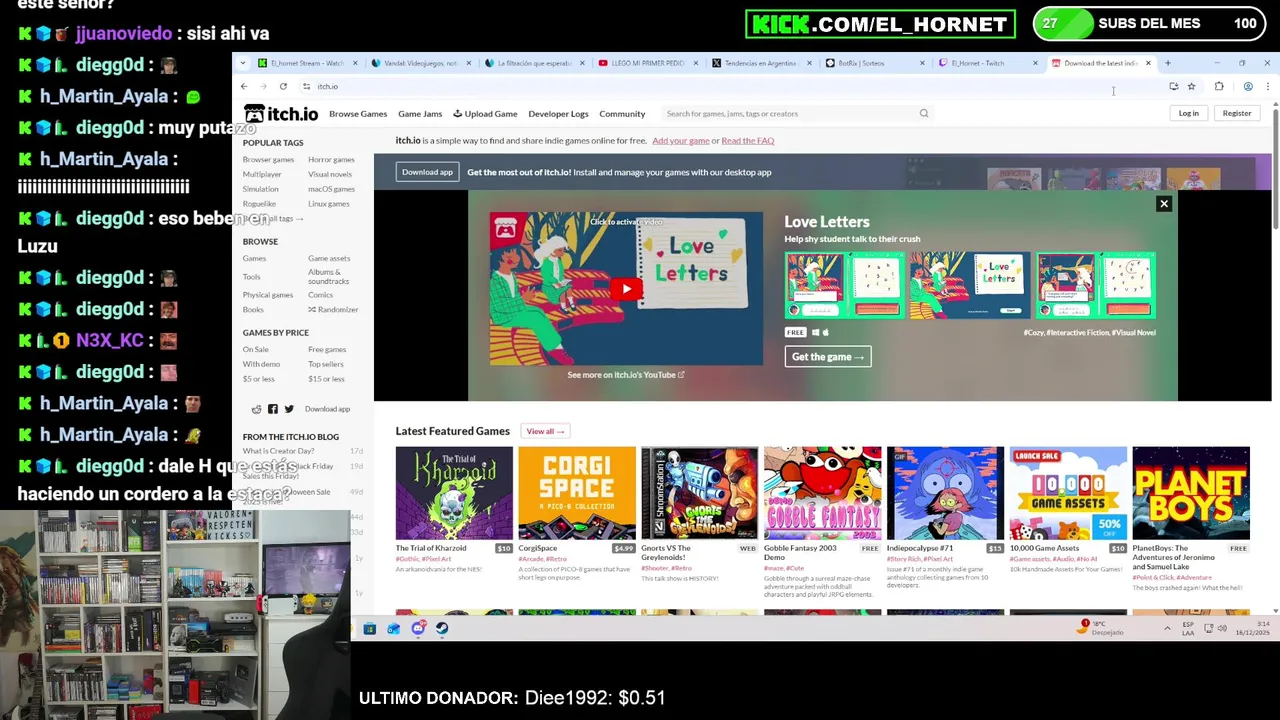Open The Trial of Kharzoid thumbnail
Image resolution: width=1280 pixels, height=720 pixels.
click(454, 493)
